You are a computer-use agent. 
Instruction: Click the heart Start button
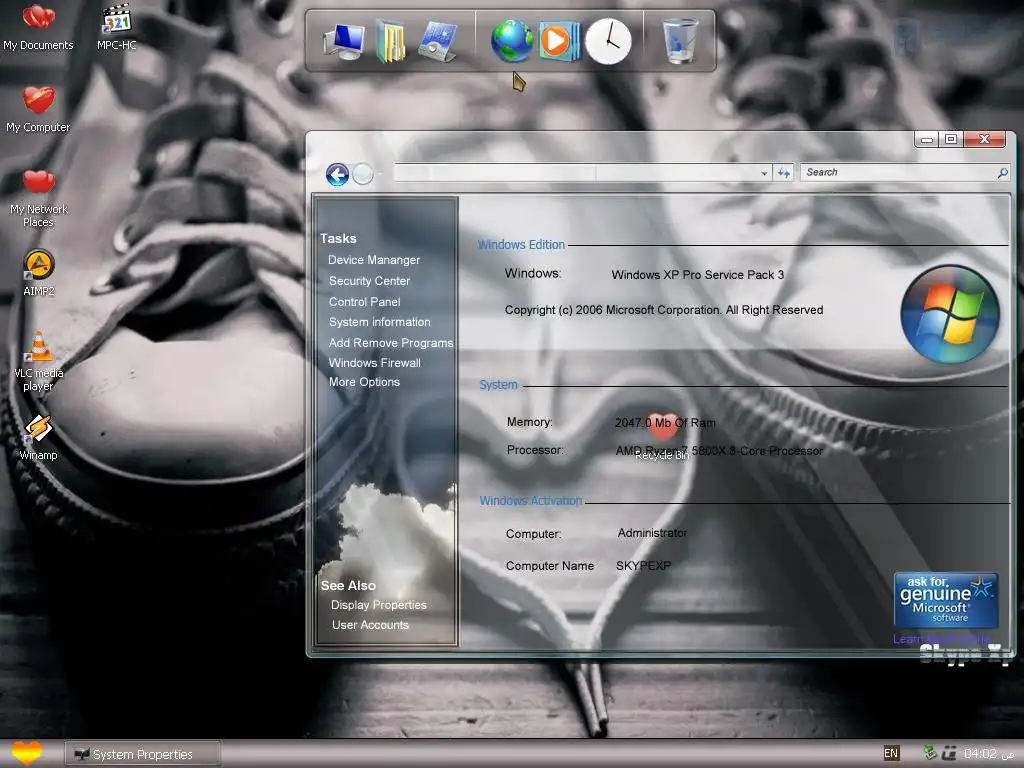click(27, 754)
